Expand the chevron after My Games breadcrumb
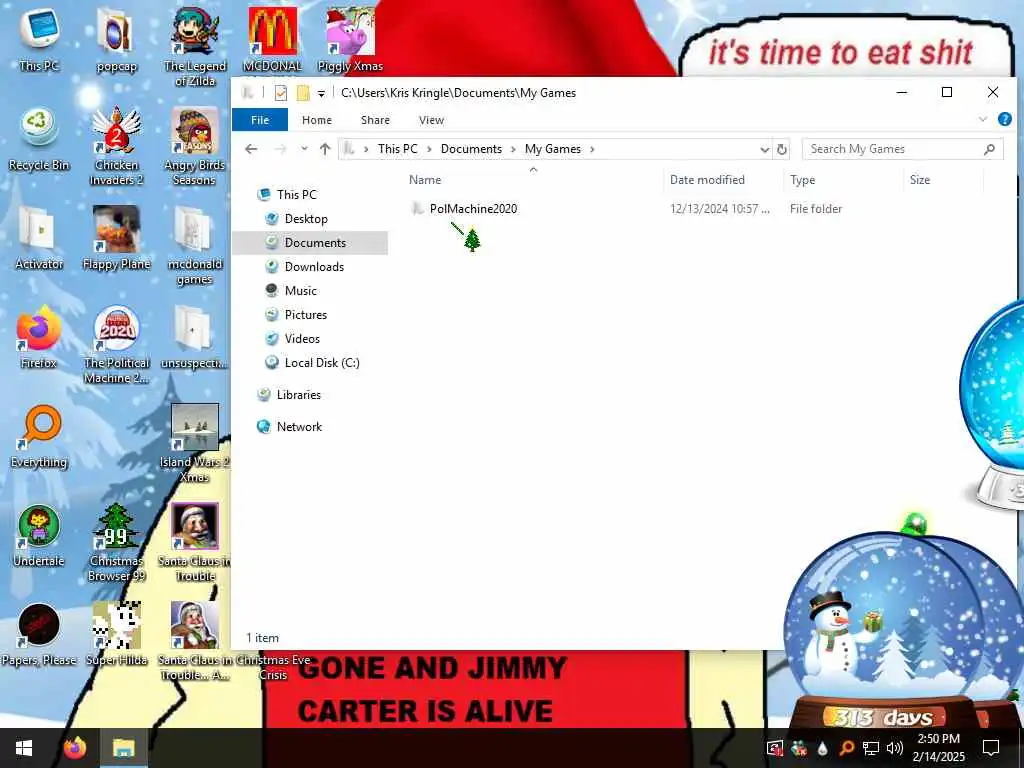 pos(592,149)
